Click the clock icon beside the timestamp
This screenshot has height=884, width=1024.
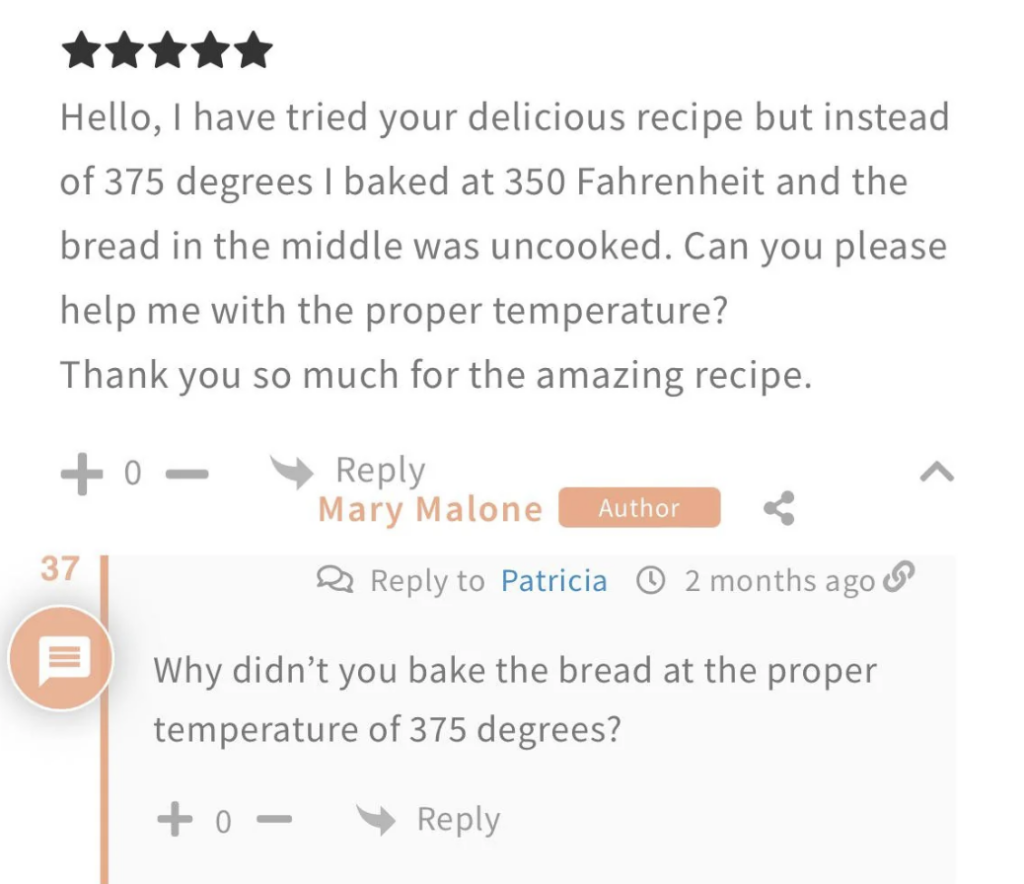[650, 580]
